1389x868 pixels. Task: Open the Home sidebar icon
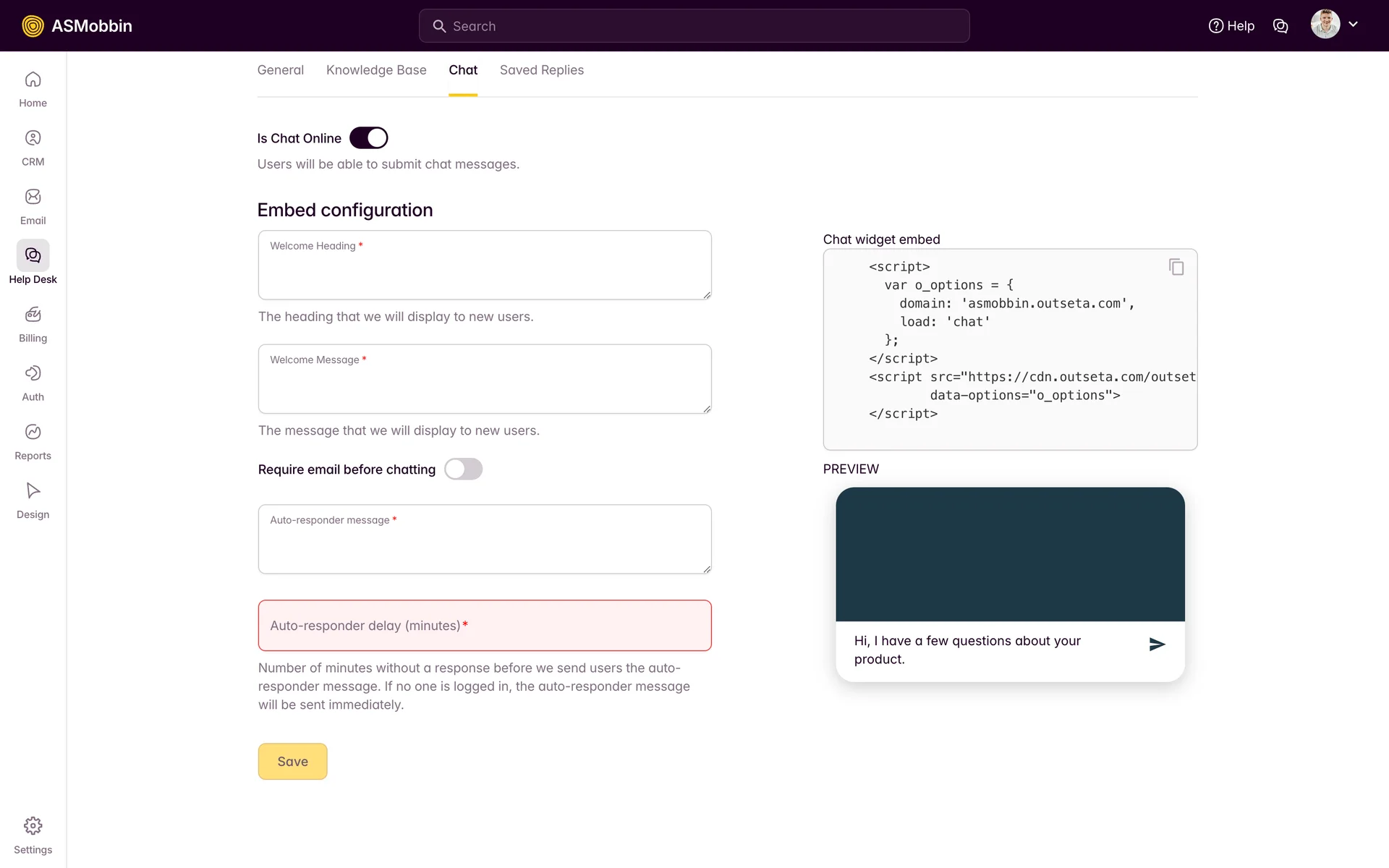point(33,80)
